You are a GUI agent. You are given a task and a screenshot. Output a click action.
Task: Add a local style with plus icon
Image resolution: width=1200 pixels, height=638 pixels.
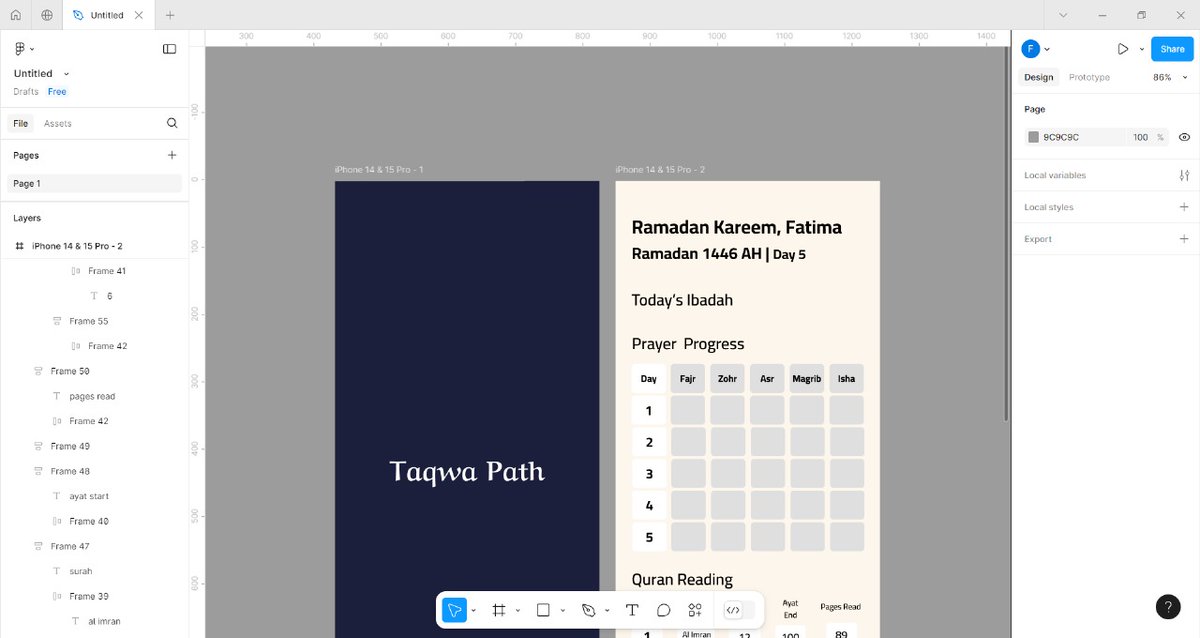click(x=1184, y=207)
